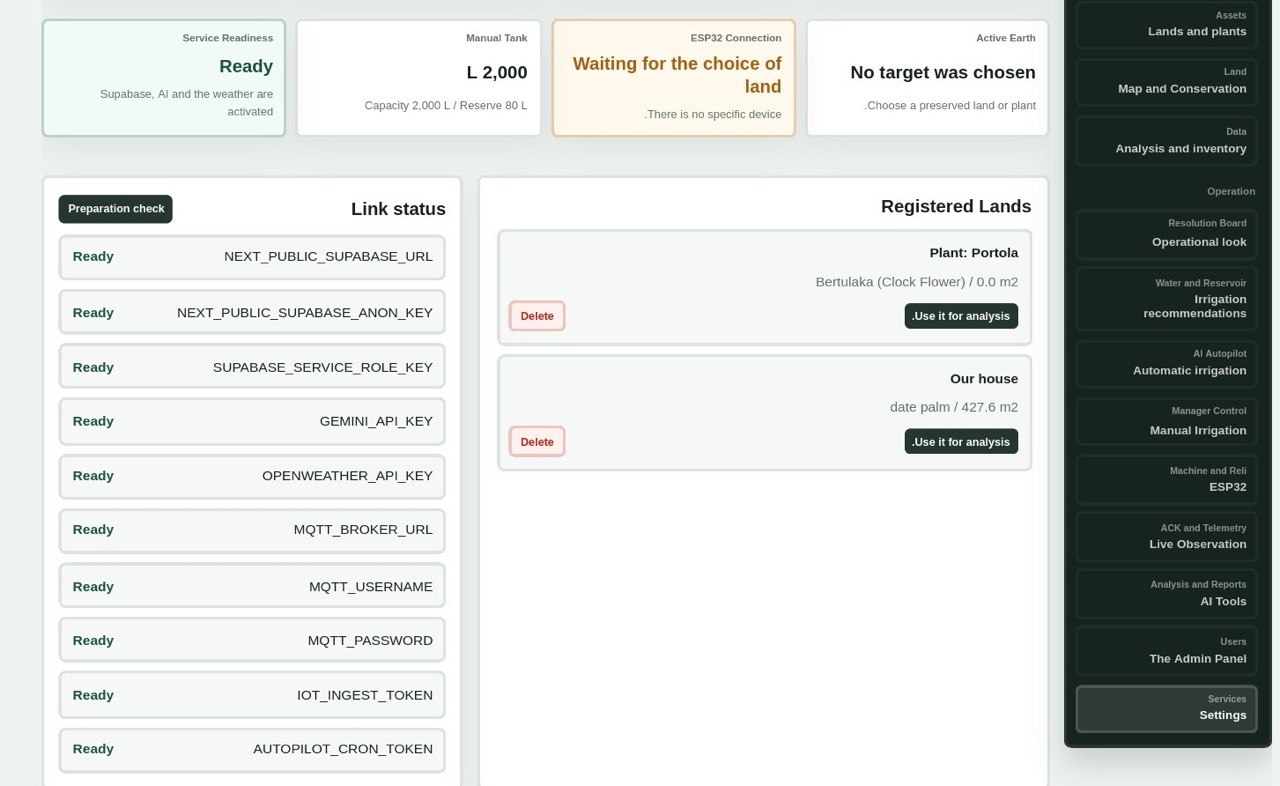Click the Active Earth card
The height and width of the screenshot is (786, 1280).
928,78
